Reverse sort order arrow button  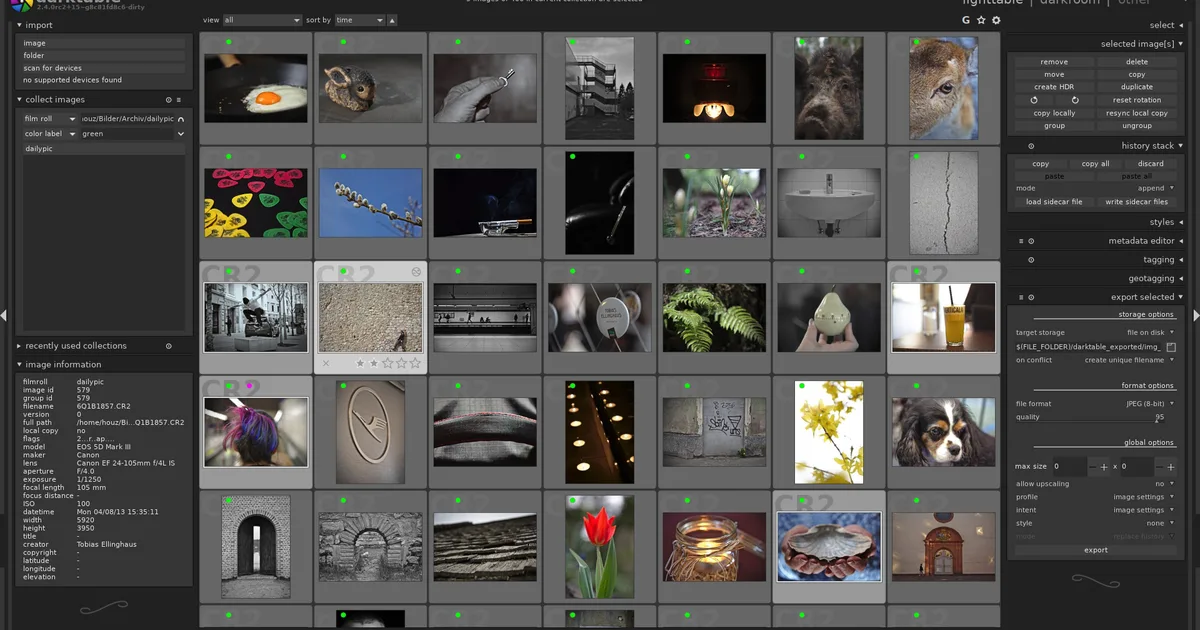pos(392,20)
